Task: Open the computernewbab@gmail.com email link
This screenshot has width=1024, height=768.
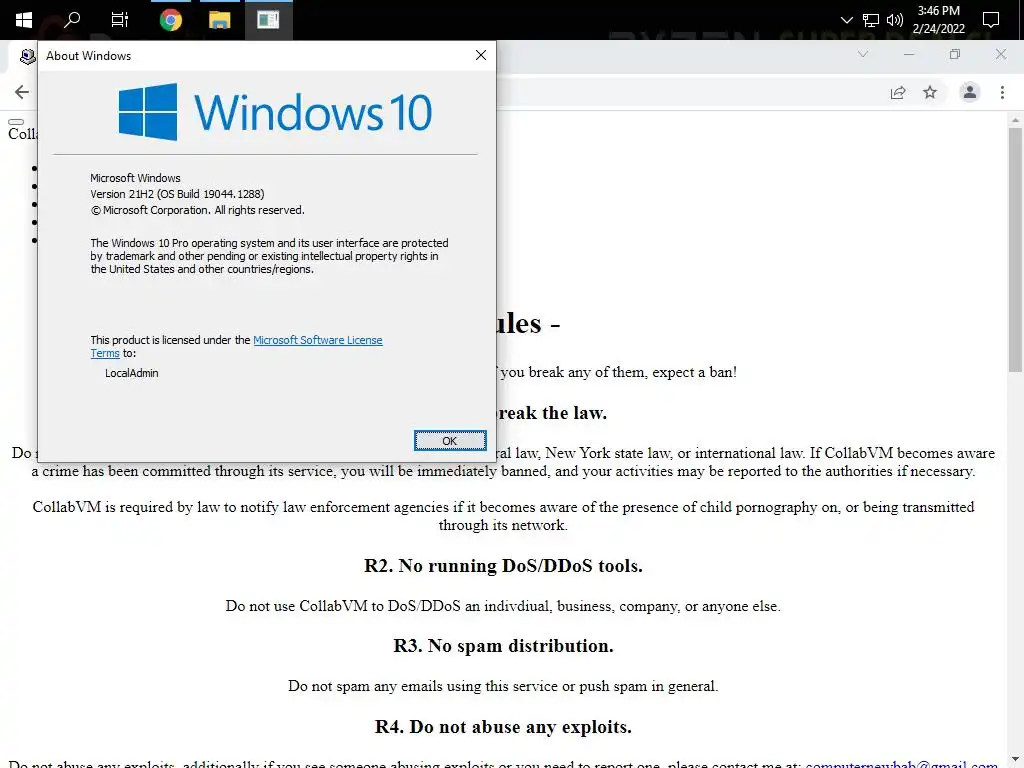Action: [x=901, y=763]
